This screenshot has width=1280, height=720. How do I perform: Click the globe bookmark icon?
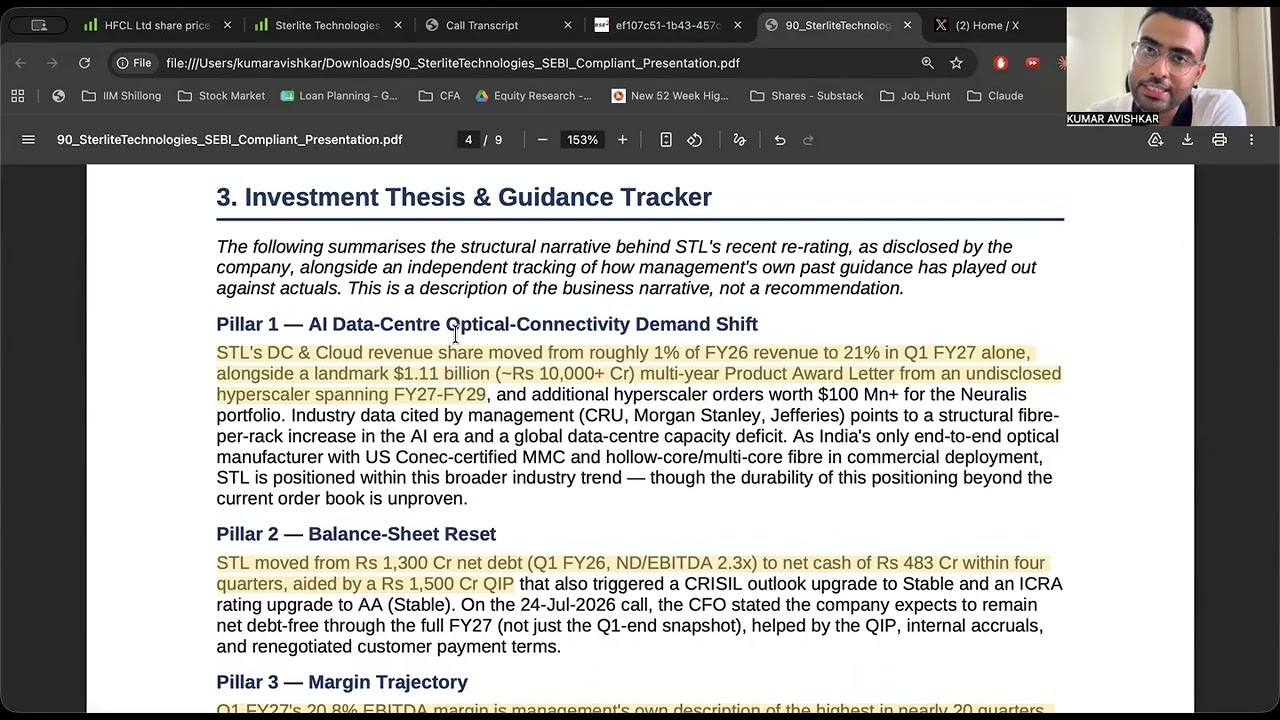click(58, 96)
